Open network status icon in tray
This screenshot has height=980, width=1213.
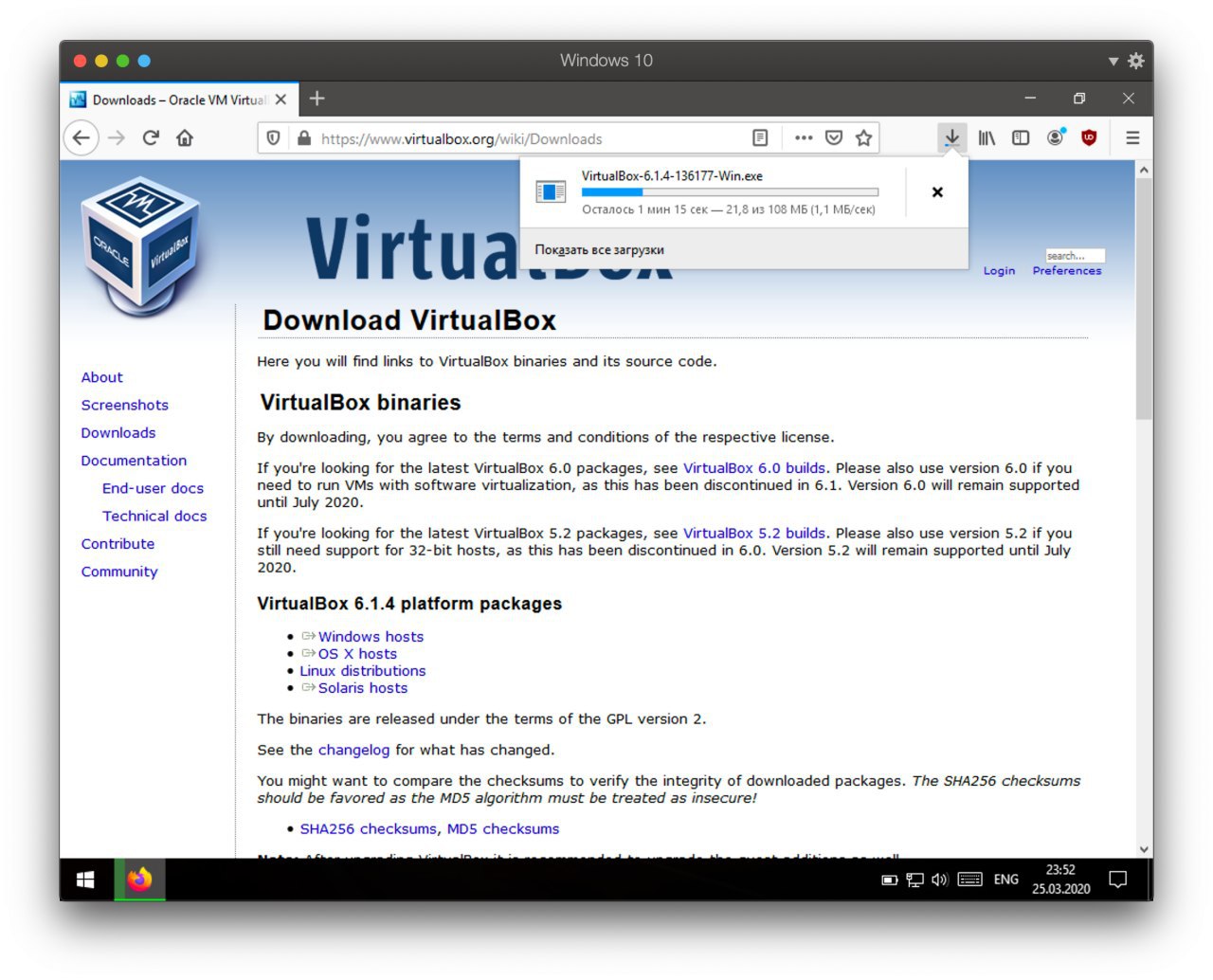click(x=914, y=880)
